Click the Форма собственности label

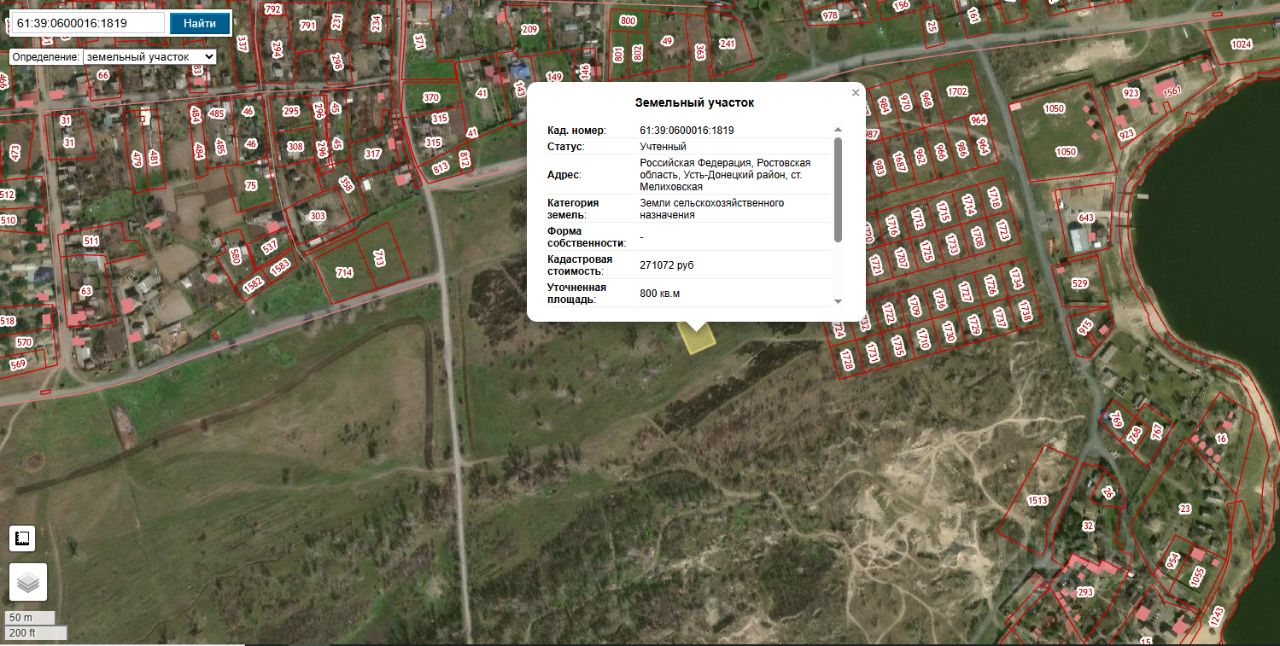(x=586, y=237)
